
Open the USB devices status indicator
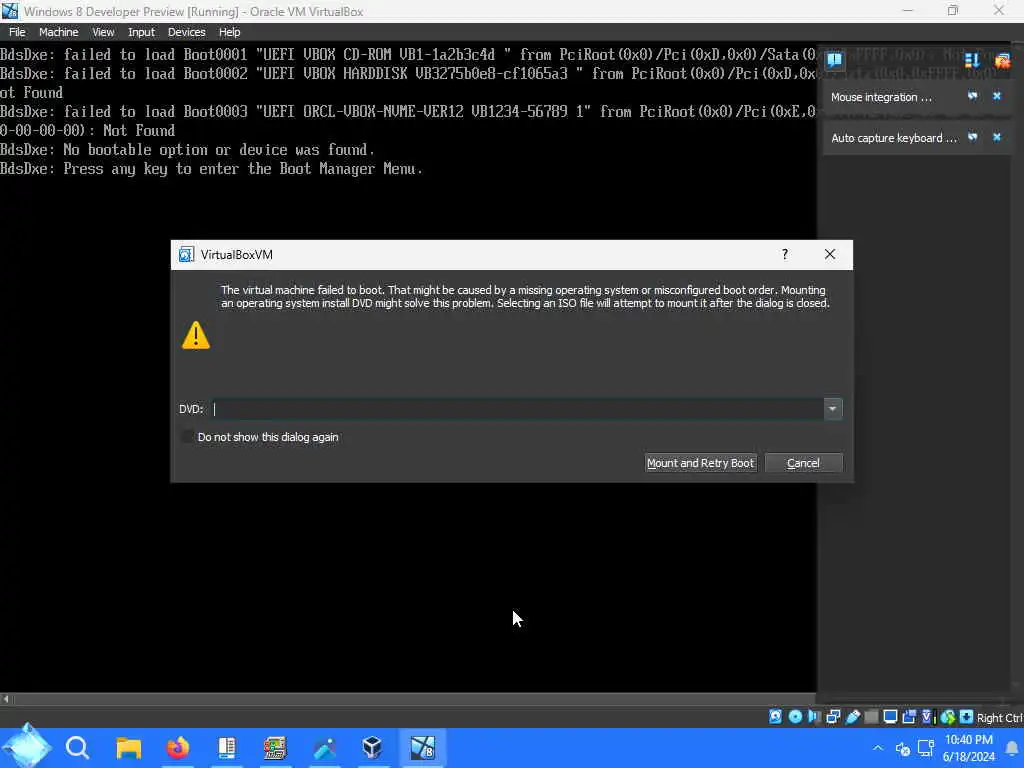852,716
